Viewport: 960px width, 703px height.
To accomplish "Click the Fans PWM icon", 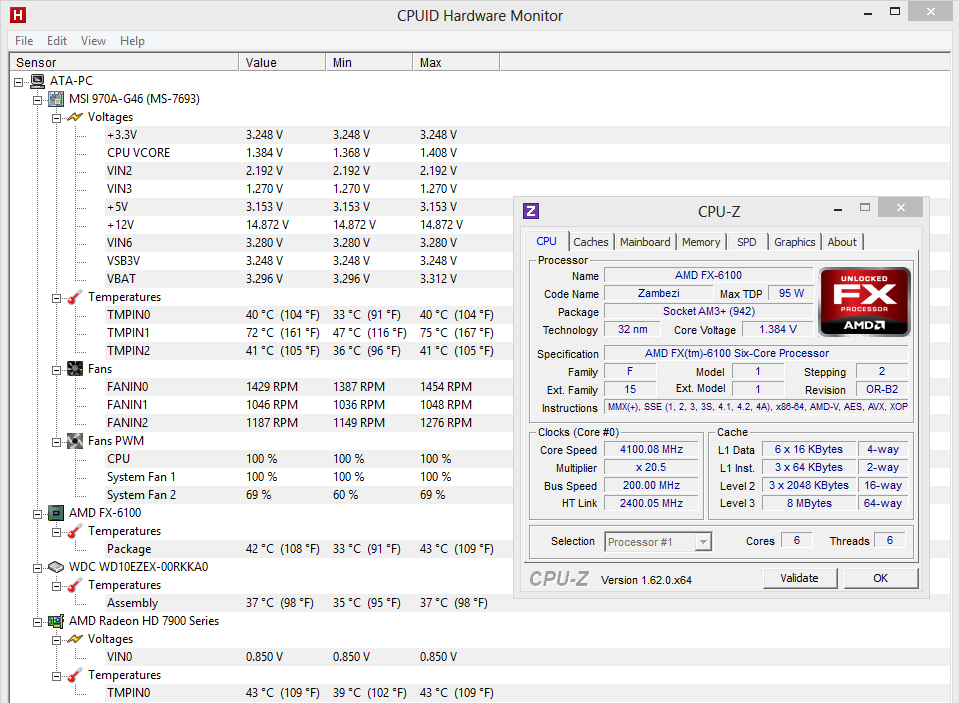I will coord(75,441).
